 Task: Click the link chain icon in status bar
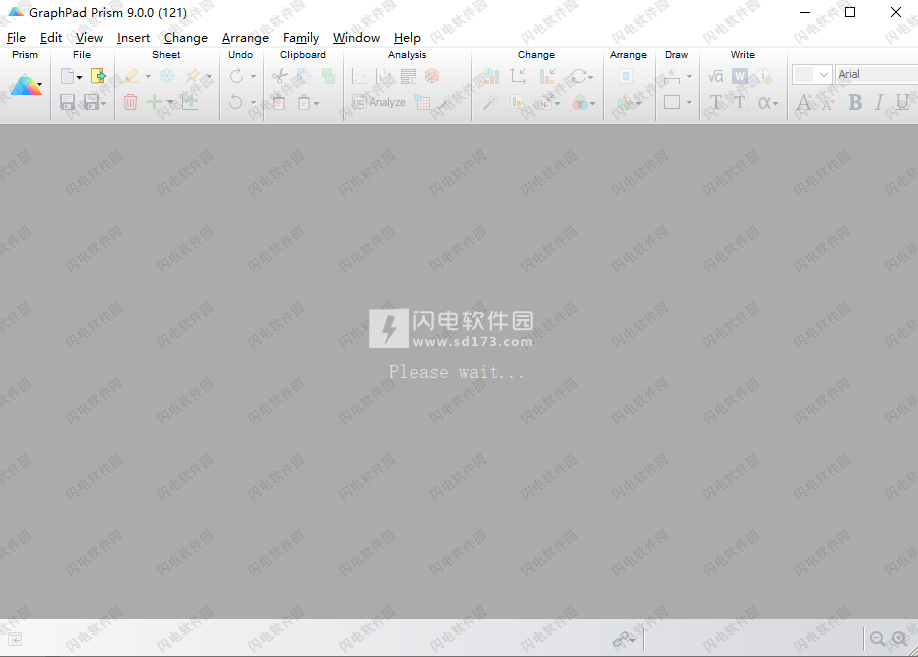pyautogui.click(x=621, y=639)
